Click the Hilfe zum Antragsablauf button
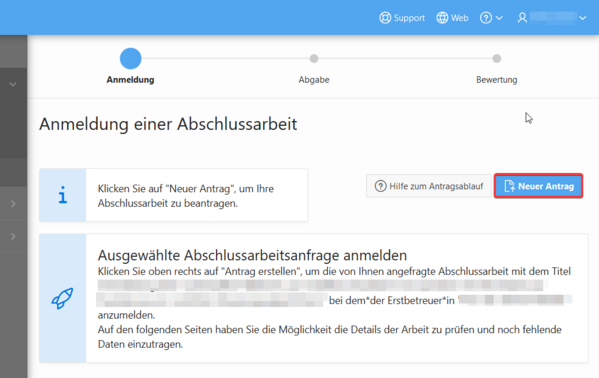This screenshot has width=599, height=378. coord(429,186)
